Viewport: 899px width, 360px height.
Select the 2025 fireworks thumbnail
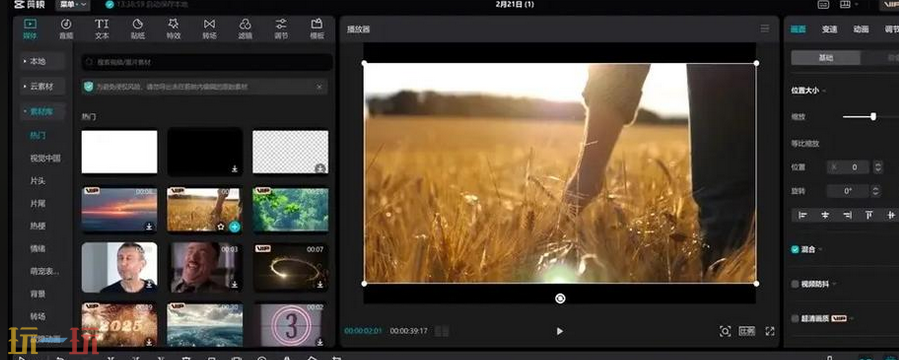pos(119,325)
